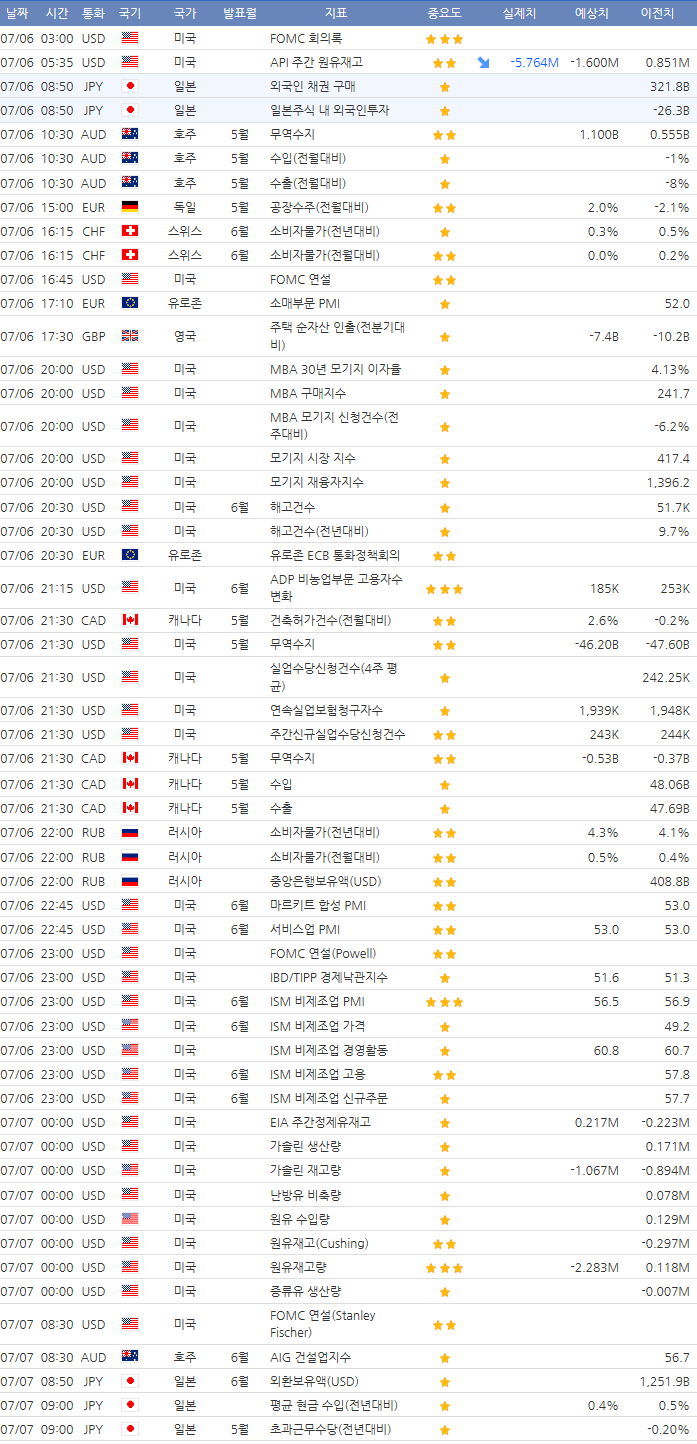Image resolution: width=697 pixels, height=1444 pixels.
Task: Click the blue down arrow beside API 주간 원유재고
Action: coord(484,62)
